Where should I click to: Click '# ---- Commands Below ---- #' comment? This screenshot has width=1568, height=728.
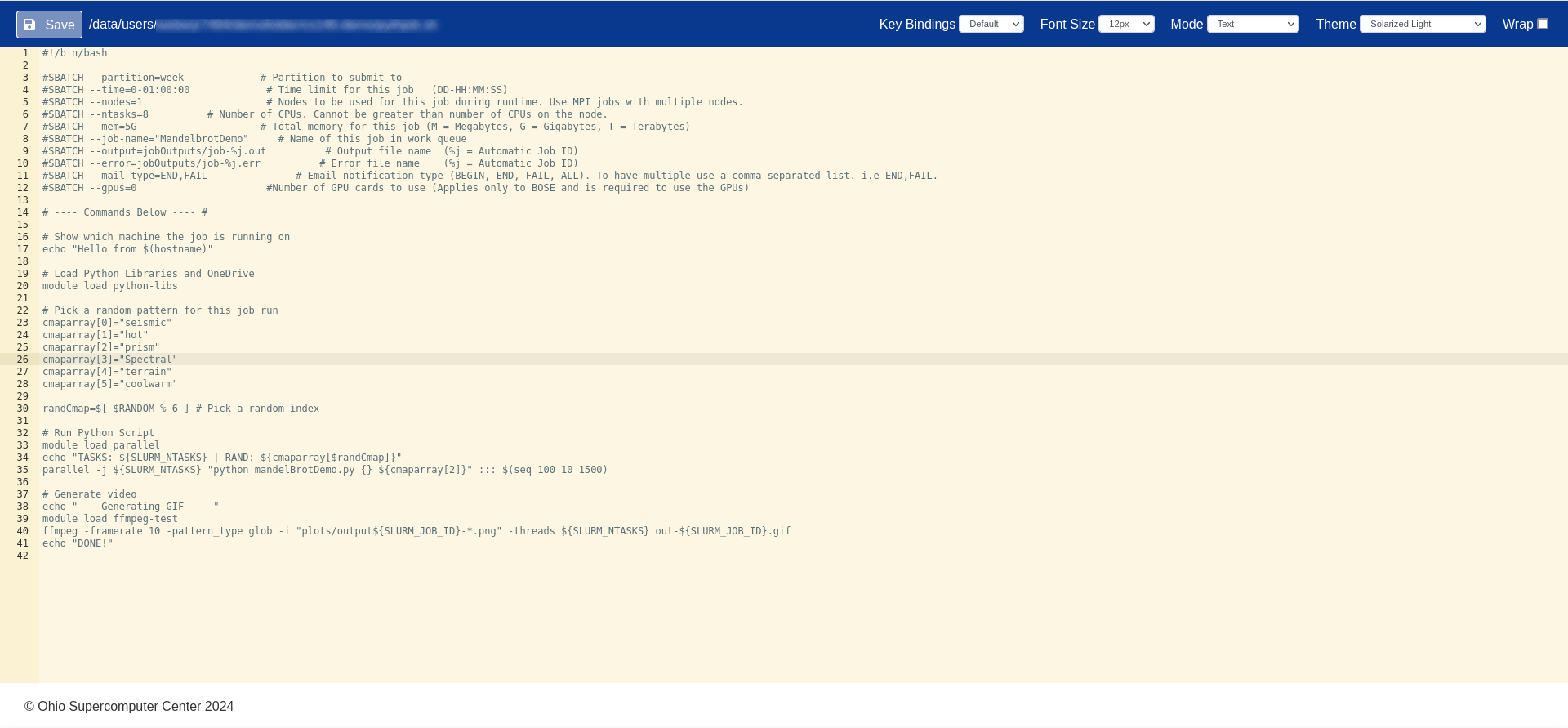tap(125, 212)
